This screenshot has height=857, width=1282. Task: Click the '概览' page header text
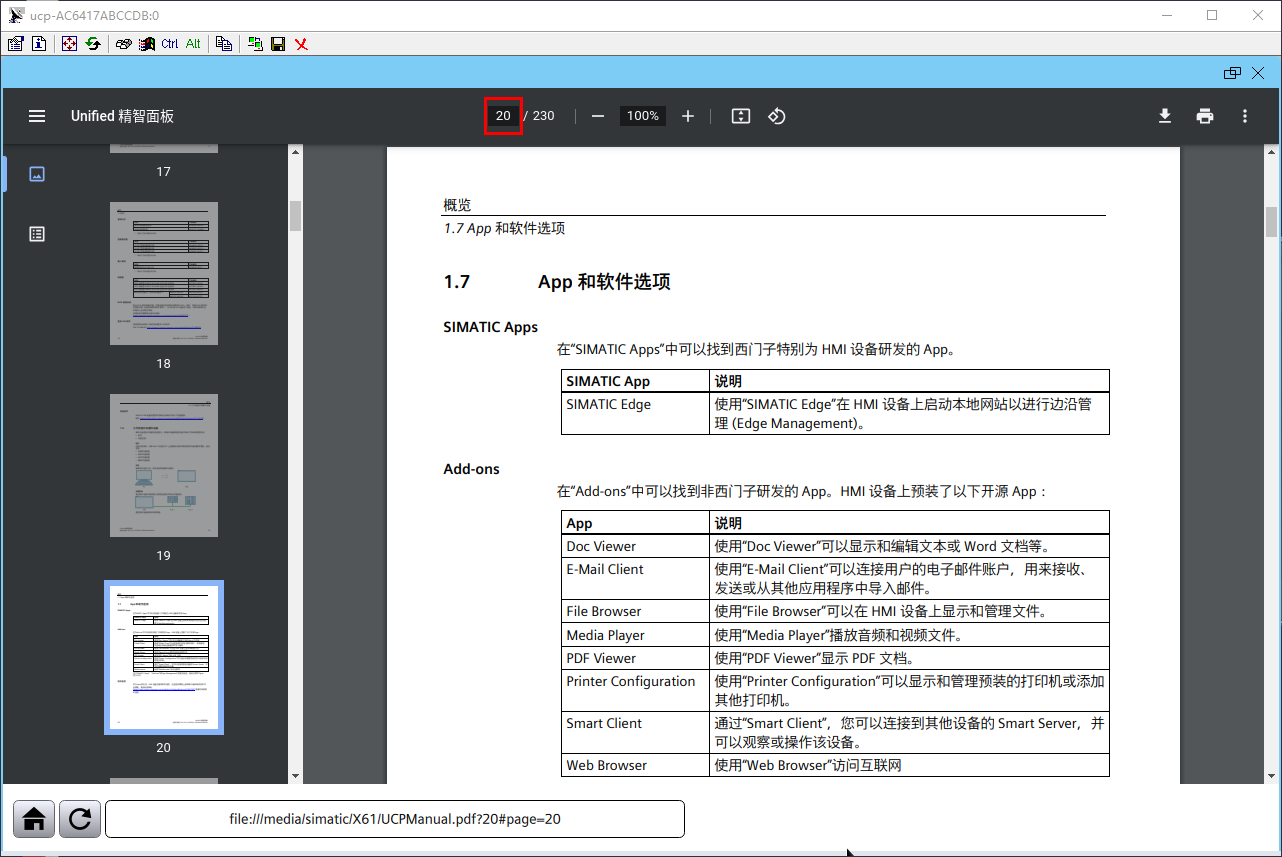click(x=457, y=205)
